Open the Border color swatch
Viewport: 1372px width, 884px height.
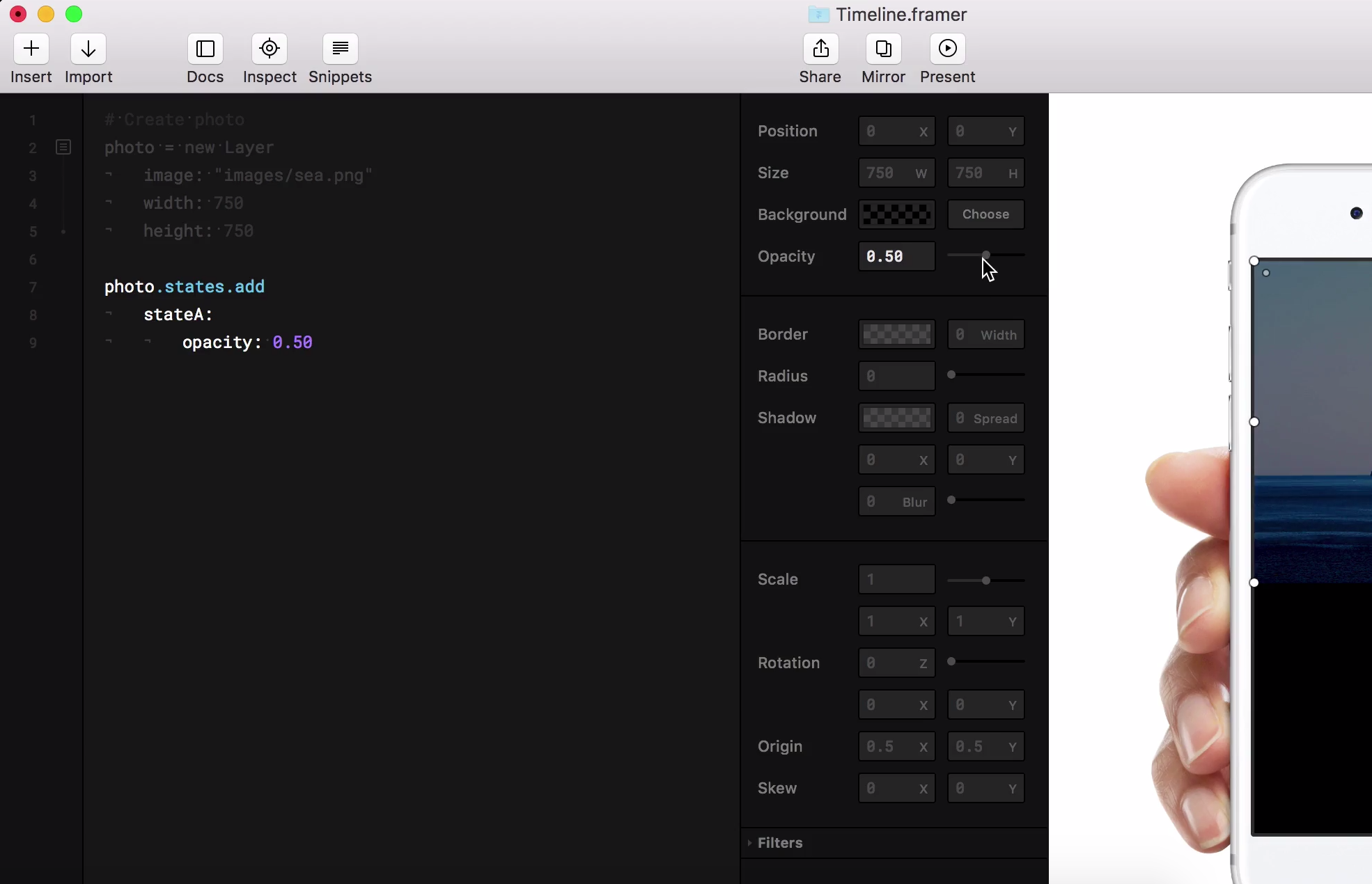point(897,334)
